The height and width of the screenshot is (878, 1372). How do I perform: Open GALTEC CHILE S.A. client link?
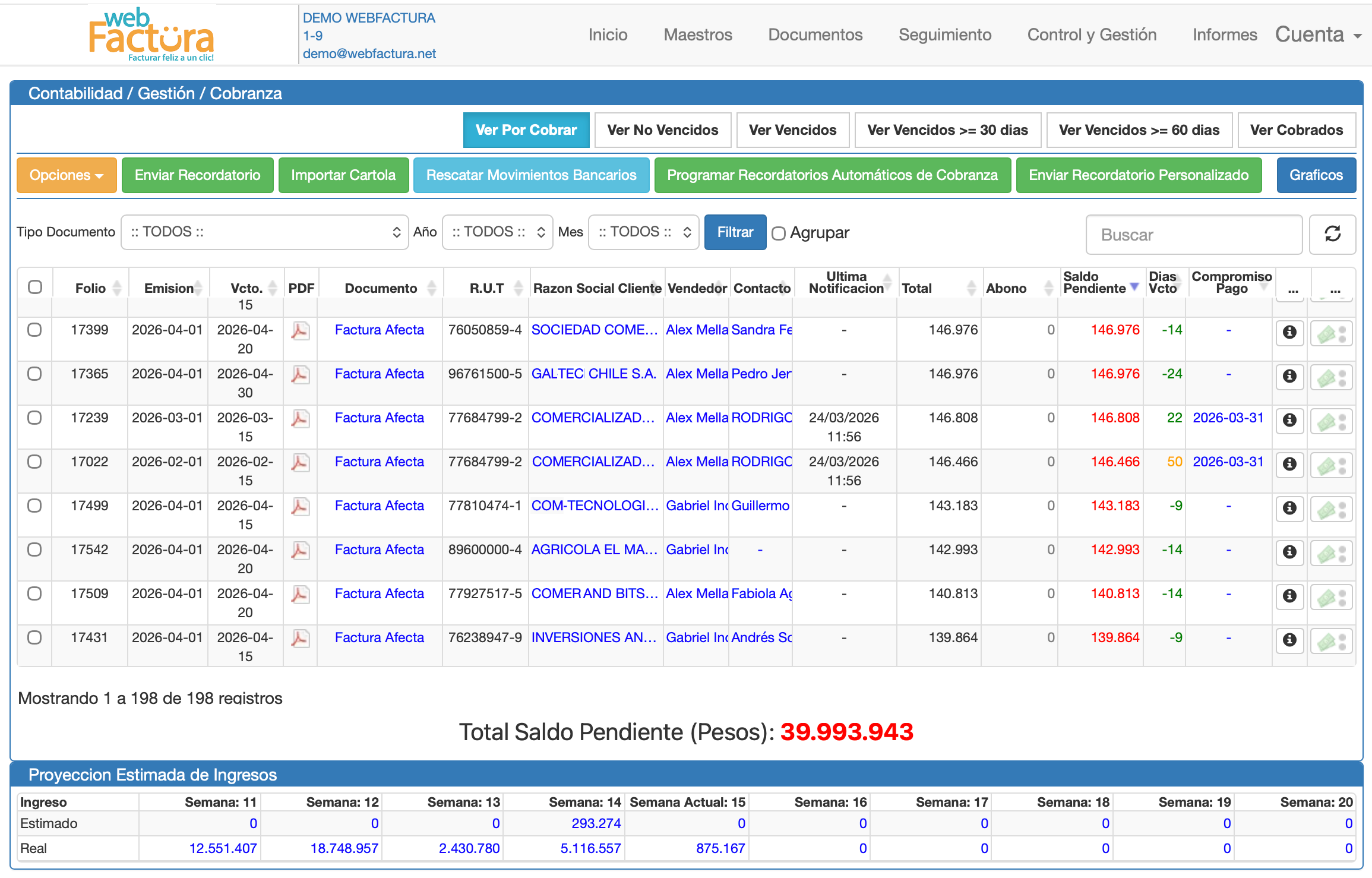click(x=593, y=374)
